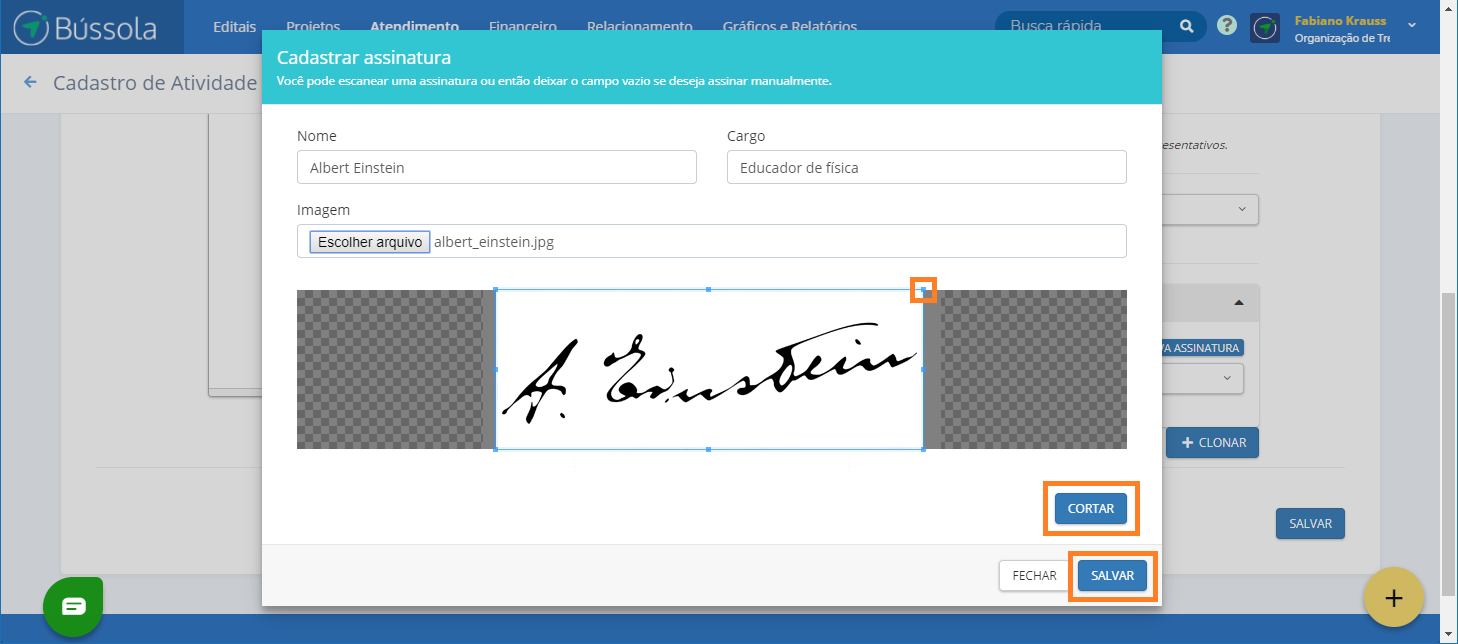Viewport: 1458px width, 644px height.
Task: Click the CLONAR button behind the dialog
Action: click(1212, 443)
